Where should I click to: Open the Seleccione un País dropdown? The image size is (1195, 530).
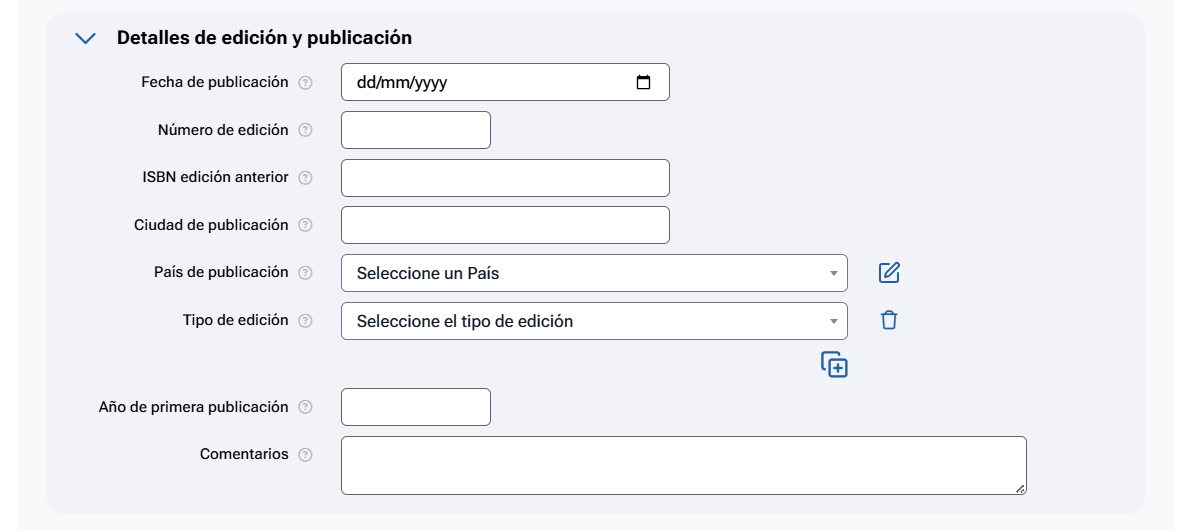[594, 273]
